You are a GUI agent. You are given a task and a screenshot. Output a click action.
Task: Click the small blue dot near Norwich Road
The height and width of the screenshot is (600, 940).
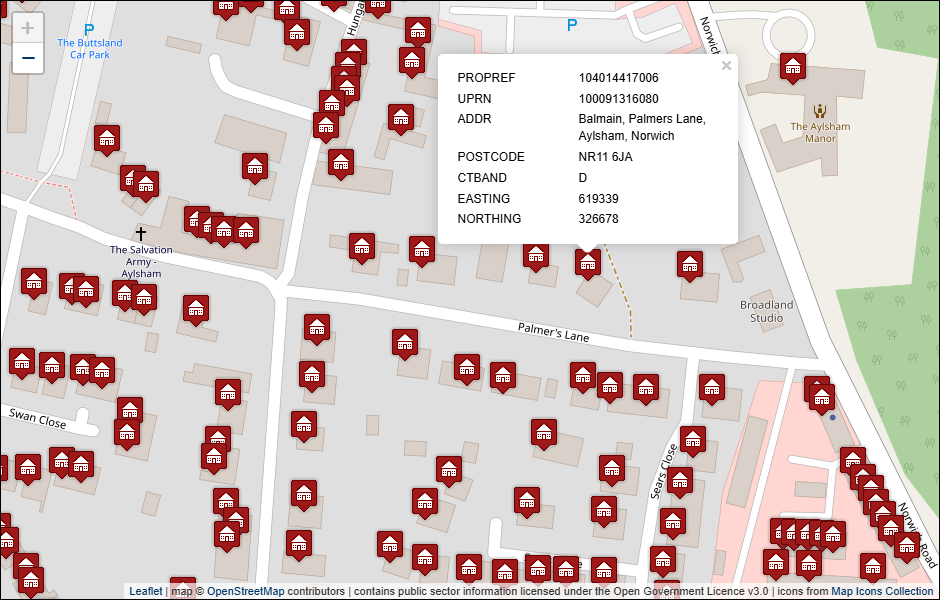(x=832, y=418)
